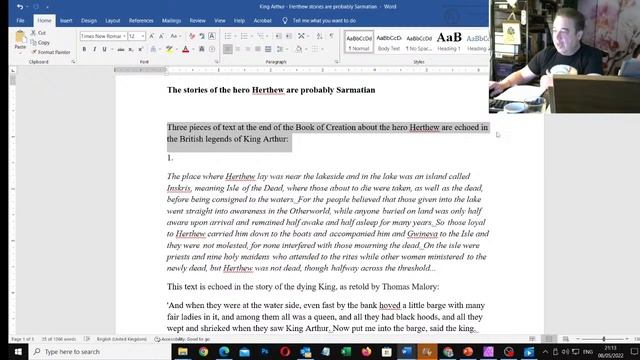Viewport: 640px width, 360px height.
Task: Apply the Body Text style
Action: click(x=389, y=42)
